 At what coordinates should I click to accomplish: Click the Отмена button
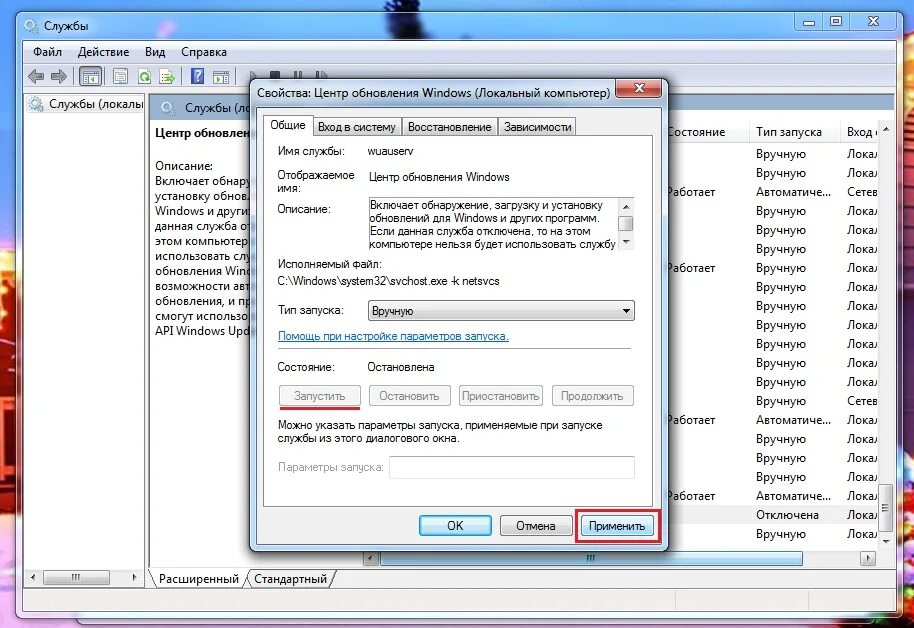(x=536, y=525)
